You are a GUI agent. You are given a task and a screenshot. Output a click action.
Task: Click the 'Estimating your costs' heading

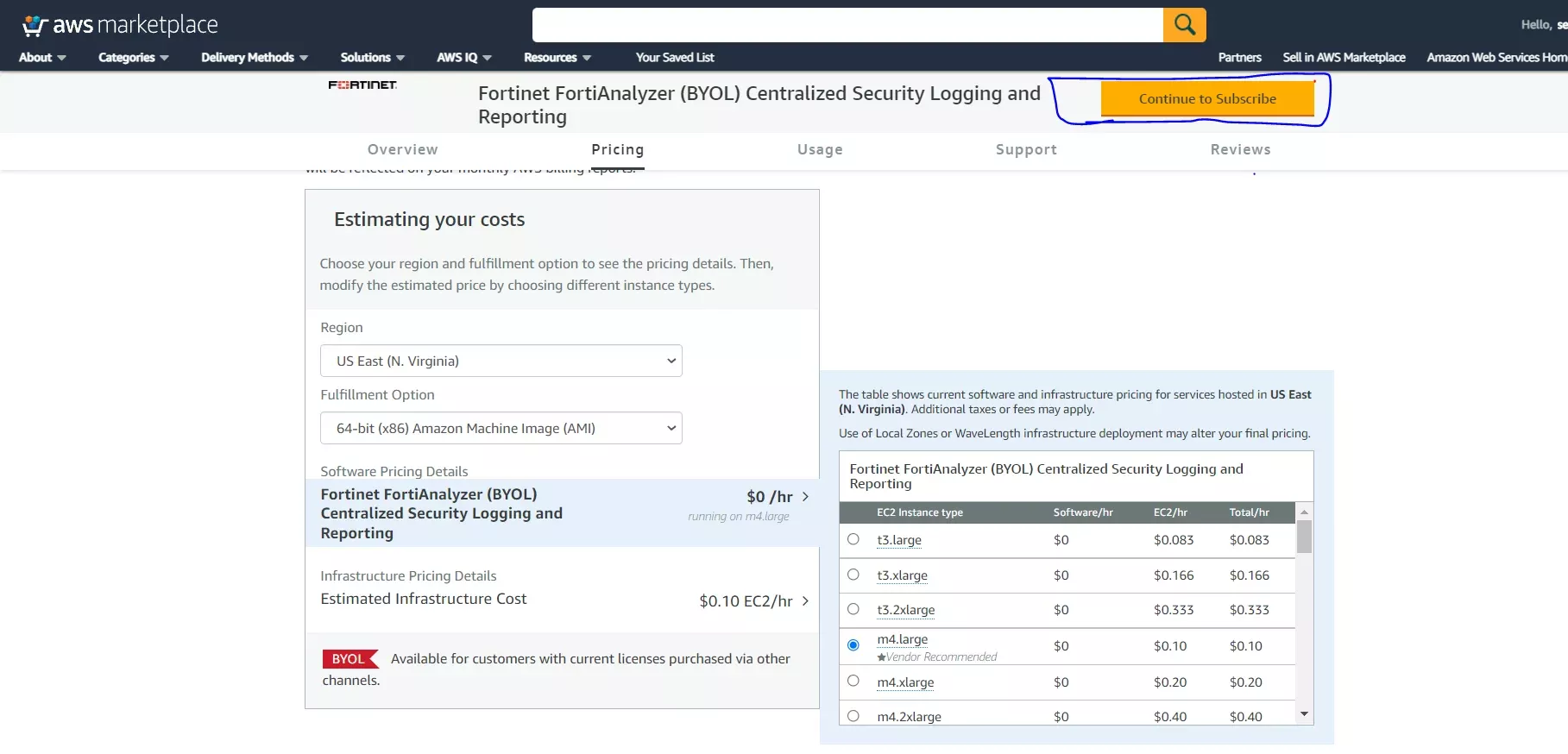pos(429,219)
